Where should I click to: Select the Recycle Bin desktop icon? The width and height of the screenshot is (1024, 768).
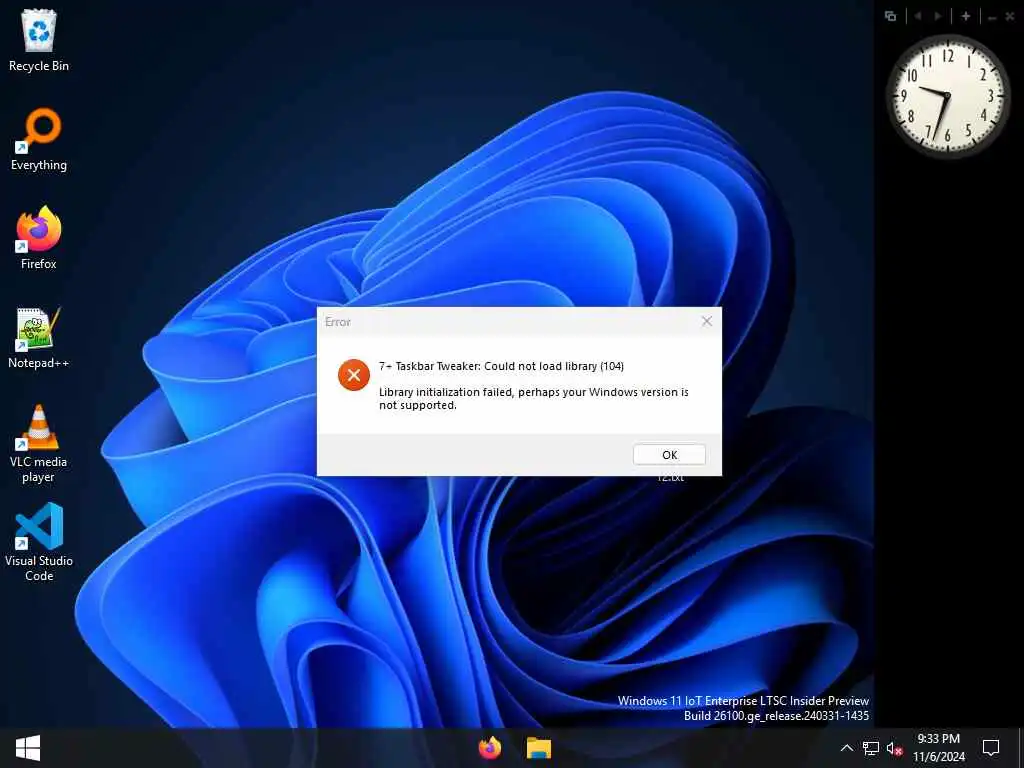39,40
